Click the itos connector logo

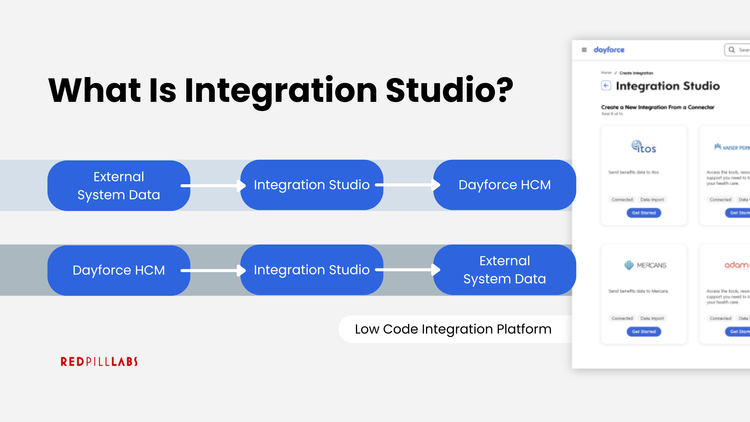pos(644,146)
